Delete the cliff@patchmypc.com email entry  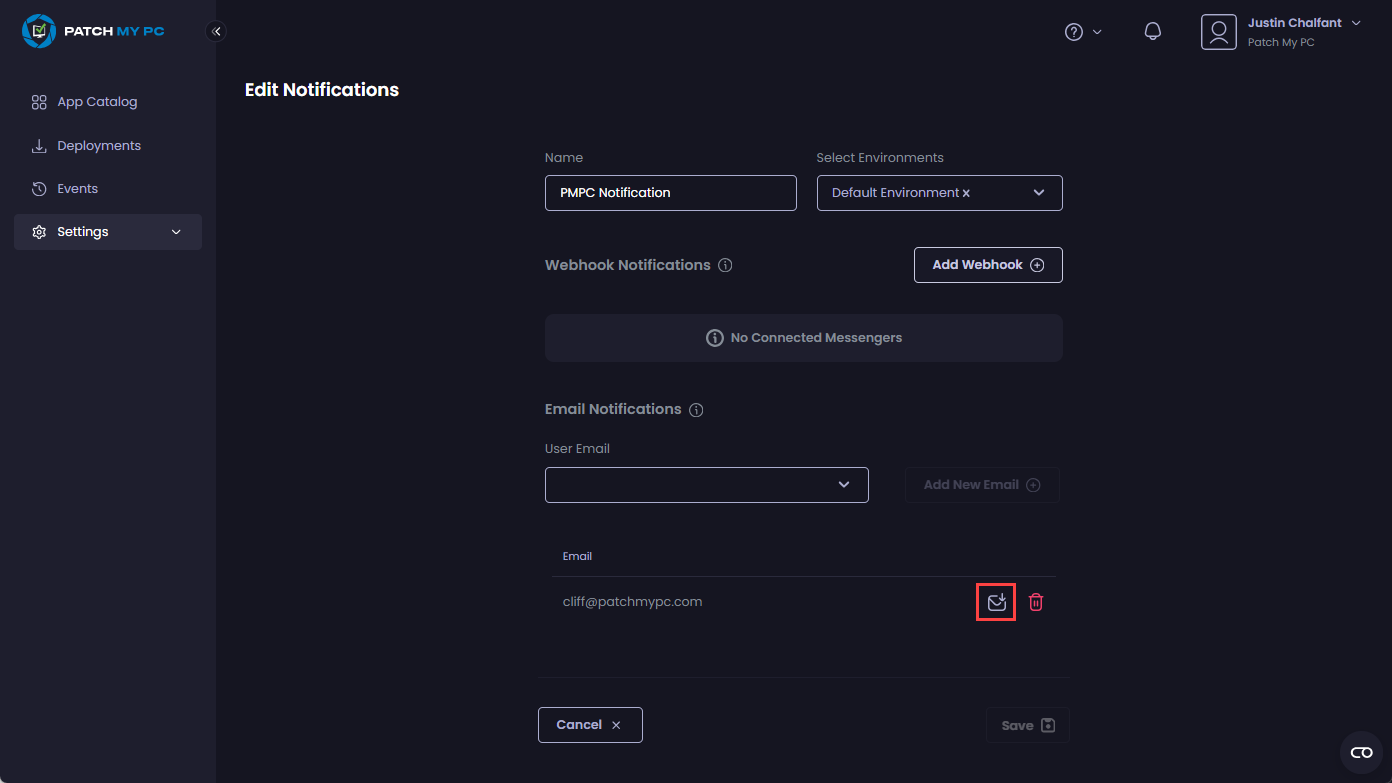[1036, 602]
